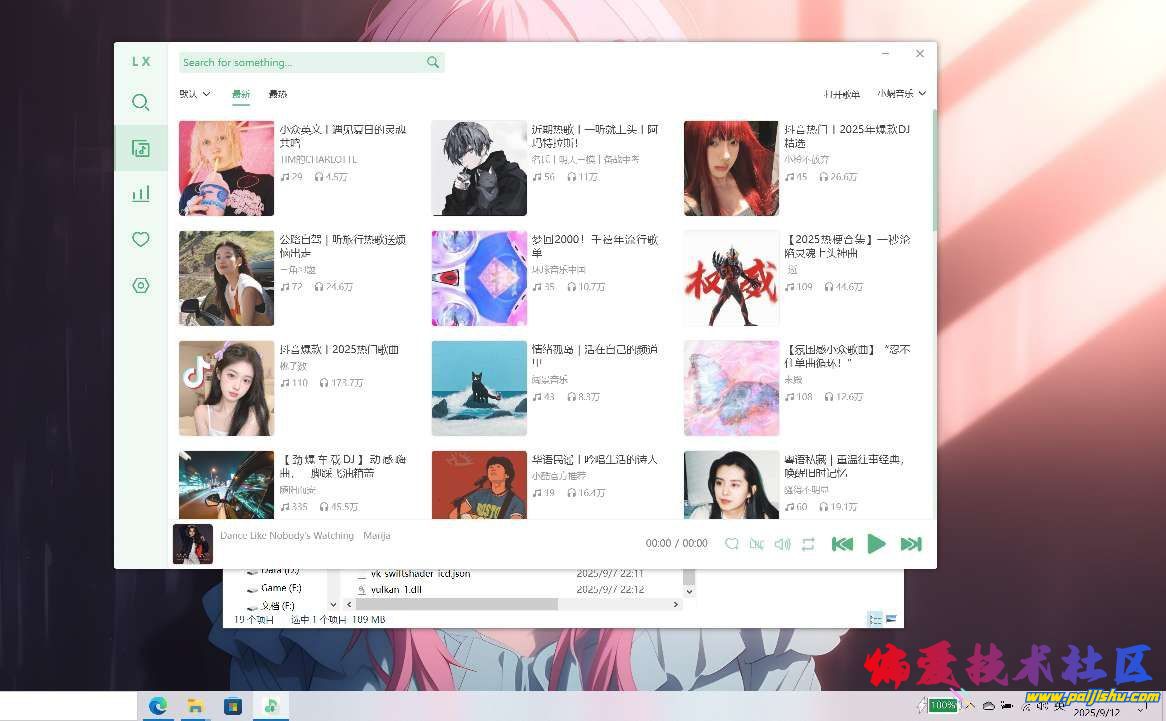
Task: Switch Explorer to details view icon
Action: (875, 619)
